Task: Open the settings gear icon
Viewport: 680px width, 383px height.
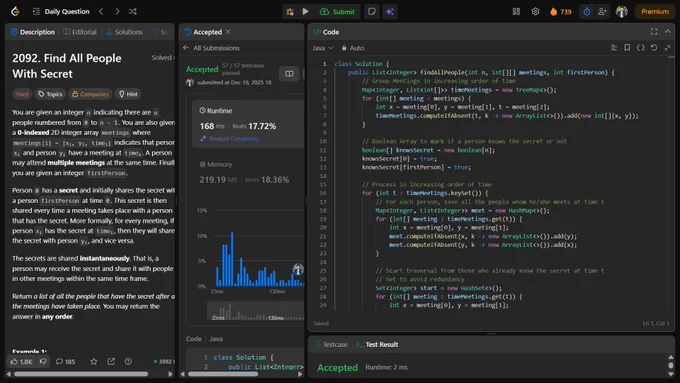Action: 535,12
